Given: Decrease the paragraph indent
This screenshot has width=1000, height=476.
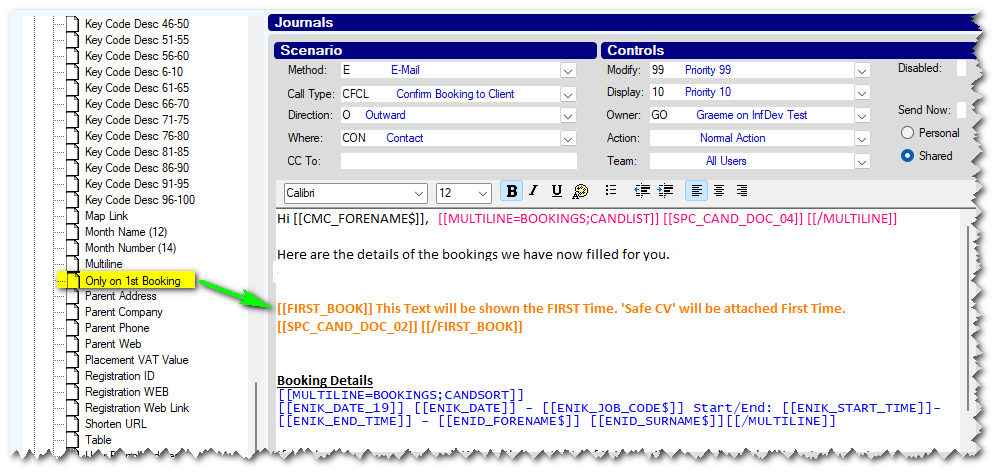Looking at the screenshot, I should pyautogui.click(x=642, y=191).
